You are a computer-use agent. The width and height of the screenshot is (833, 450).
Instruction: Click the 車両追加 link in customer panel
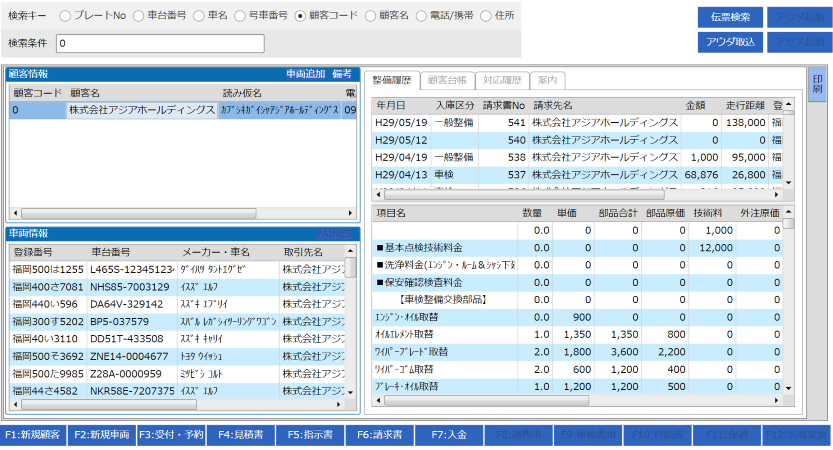[305, 74]
